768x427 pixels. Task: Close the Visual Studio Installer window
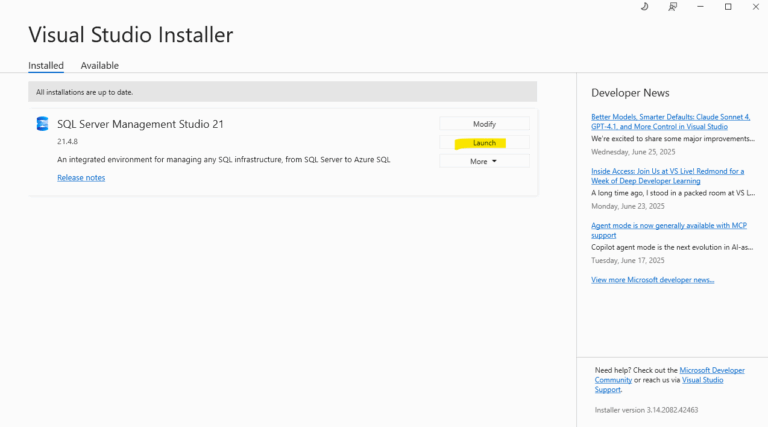(755, 7)
